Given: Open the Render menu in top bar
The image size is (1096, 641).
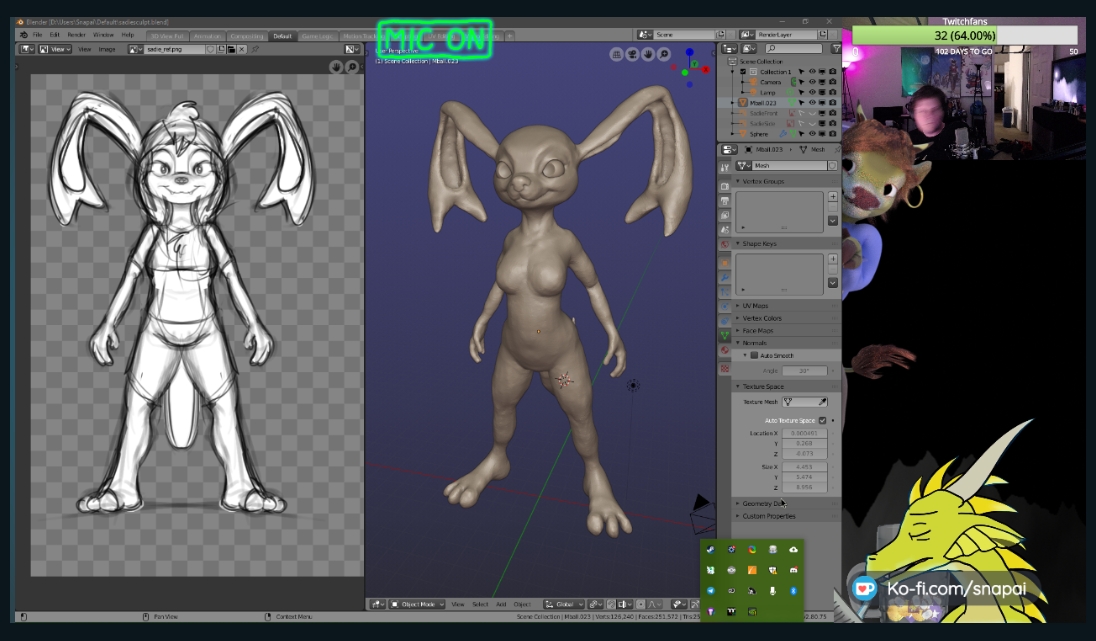Looking at the screenshot, I should click(76, 35).
